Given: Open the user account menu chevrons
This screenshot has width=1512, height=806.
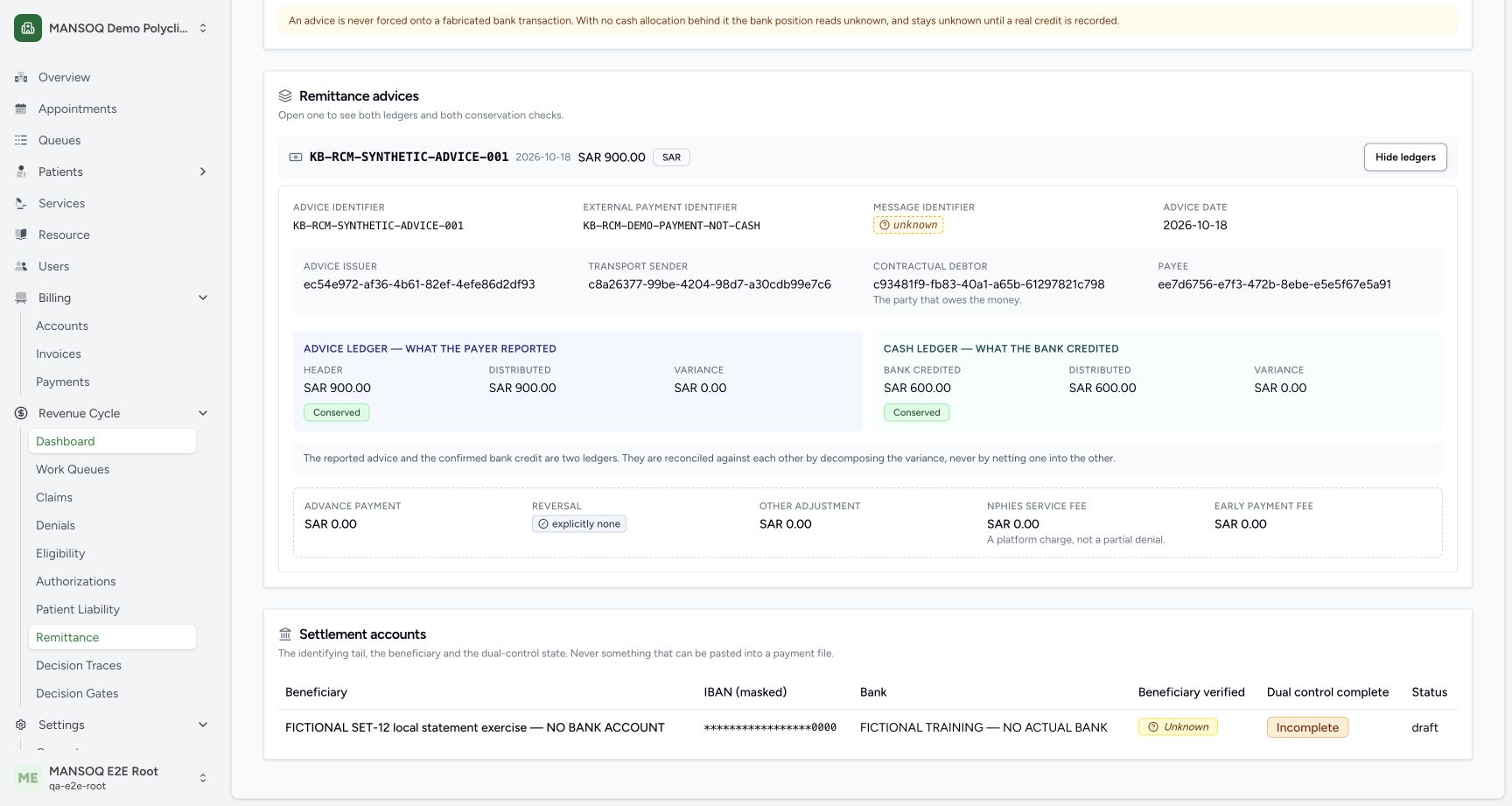Looking at the screenshot, I should click(x=203, y=778).
